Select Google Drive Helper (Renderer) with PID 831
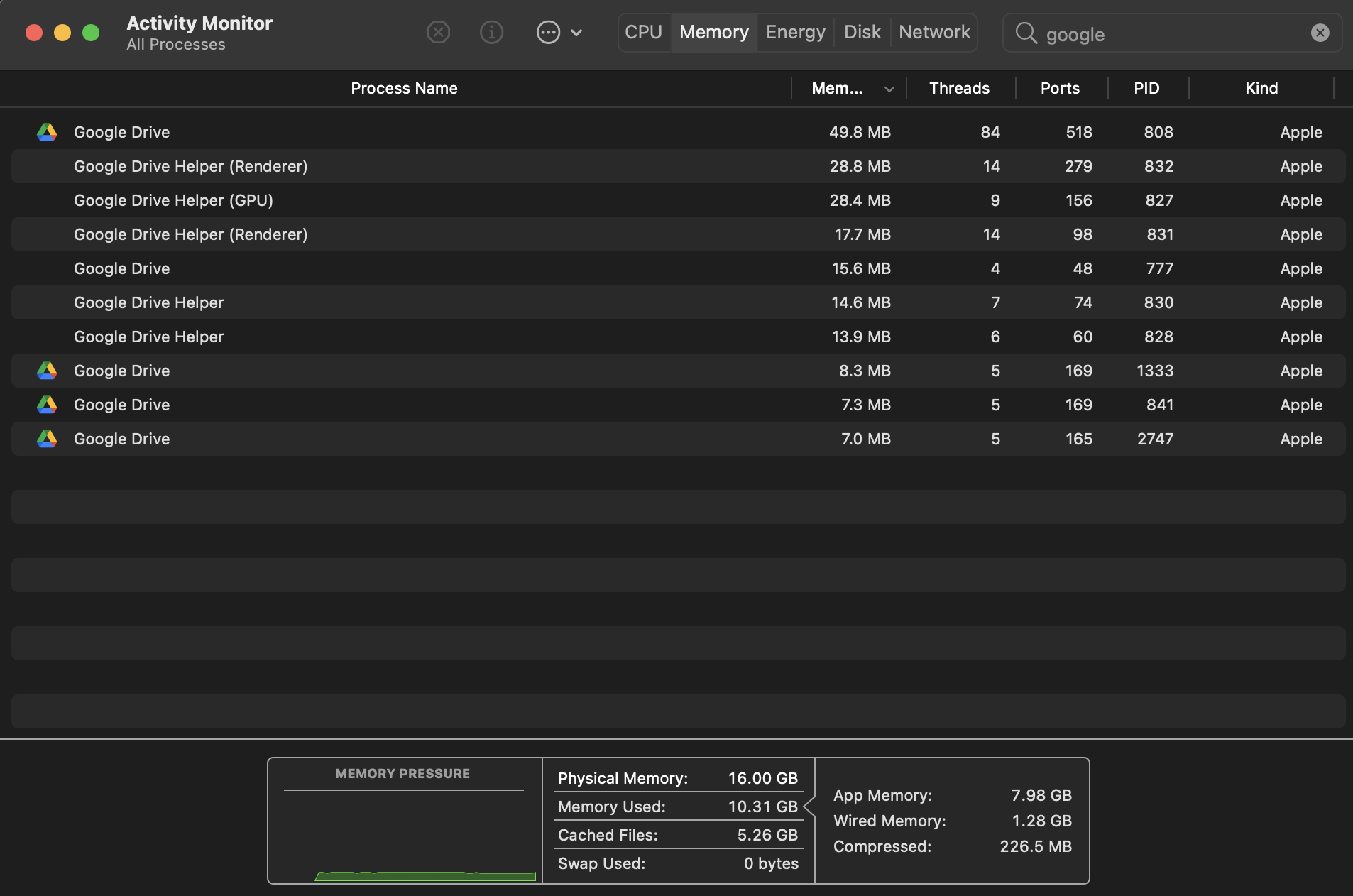 (679, 234)
